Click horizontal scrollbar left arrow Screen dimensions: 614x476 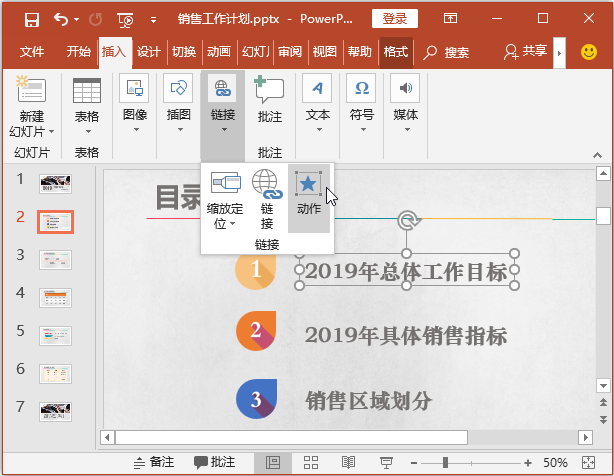[x=107, y=437]
